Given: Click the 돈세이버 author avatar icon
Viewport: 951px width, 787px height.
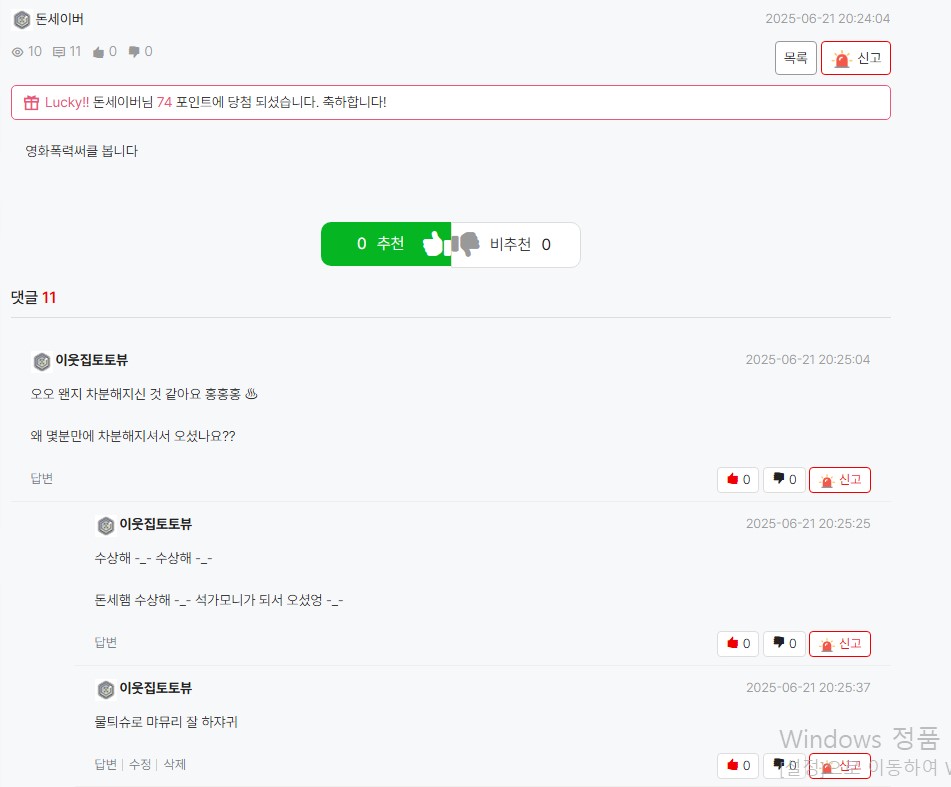Looking at the screenshot, I should click(22, 20).
